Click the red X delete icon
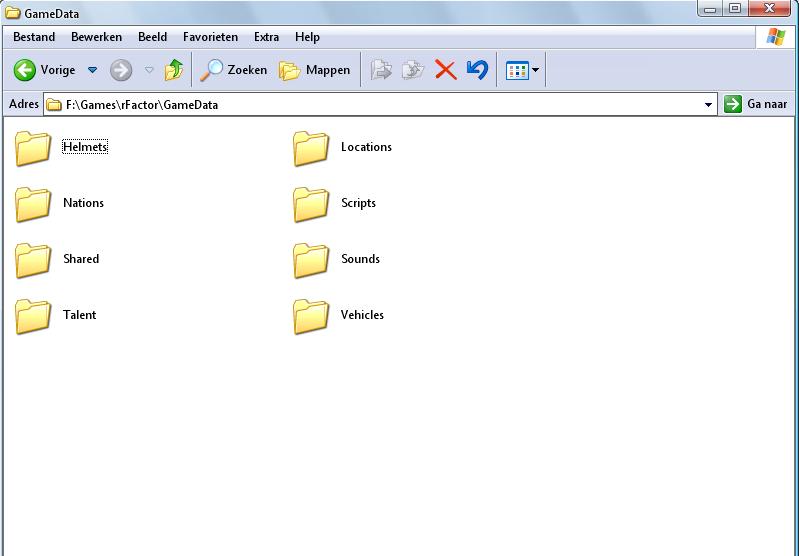The height and width of the screenshot is (556, 799). (x=445, y=70)
